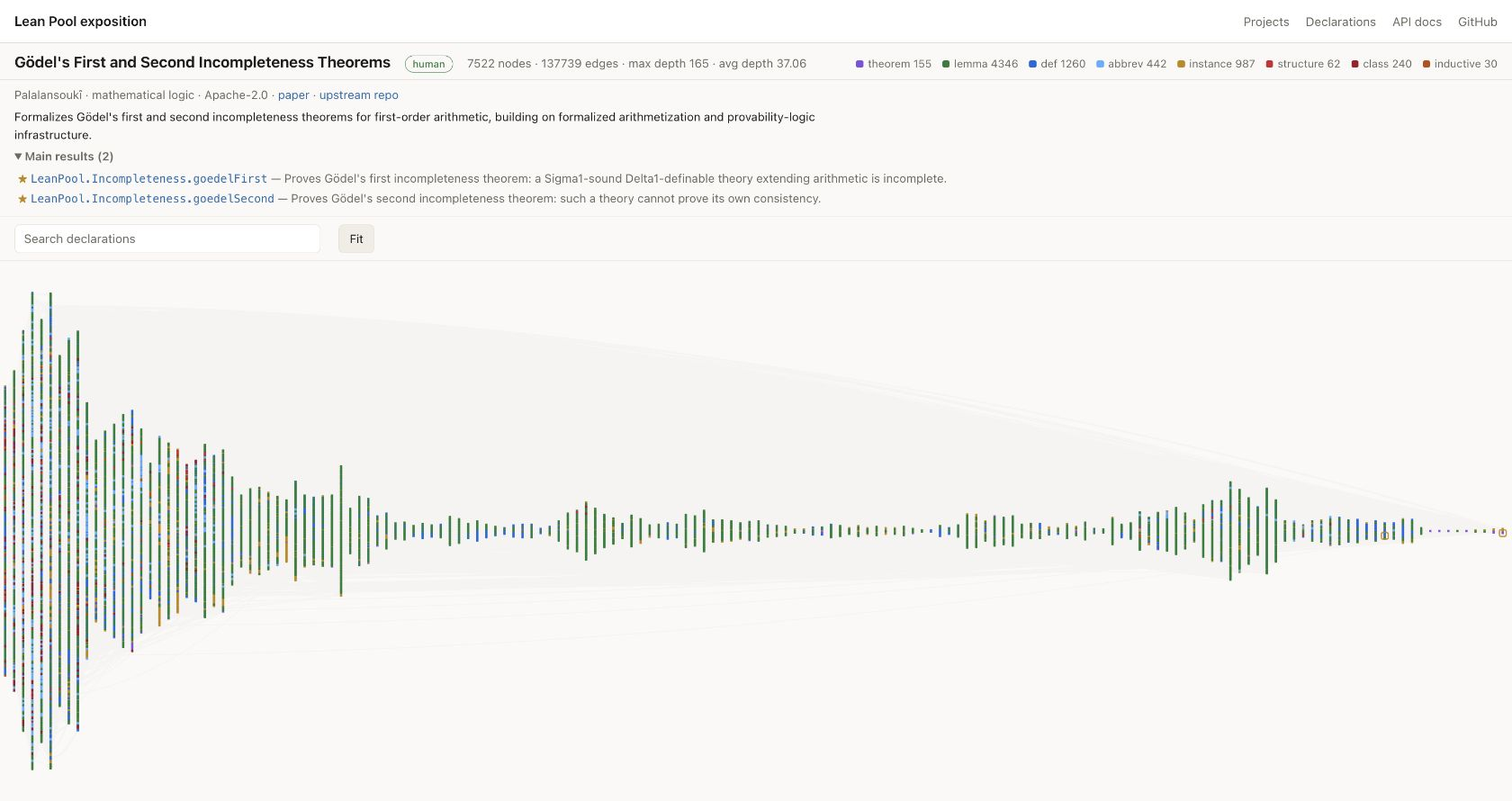
Task: Open the upstream repo link
Action: pyautogui.click(x=358, y=95)
